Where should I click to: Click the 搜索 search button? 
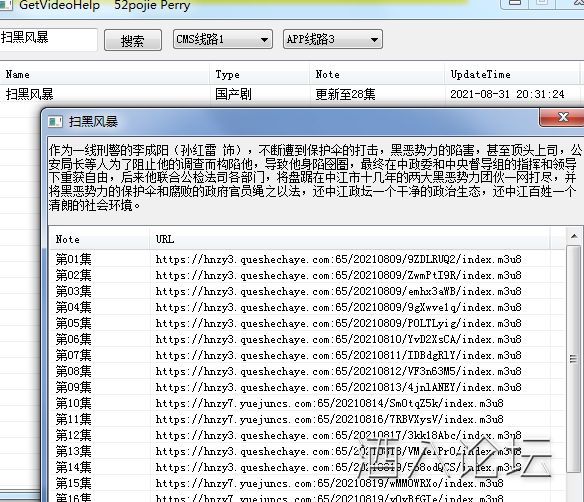coord(133,40)
